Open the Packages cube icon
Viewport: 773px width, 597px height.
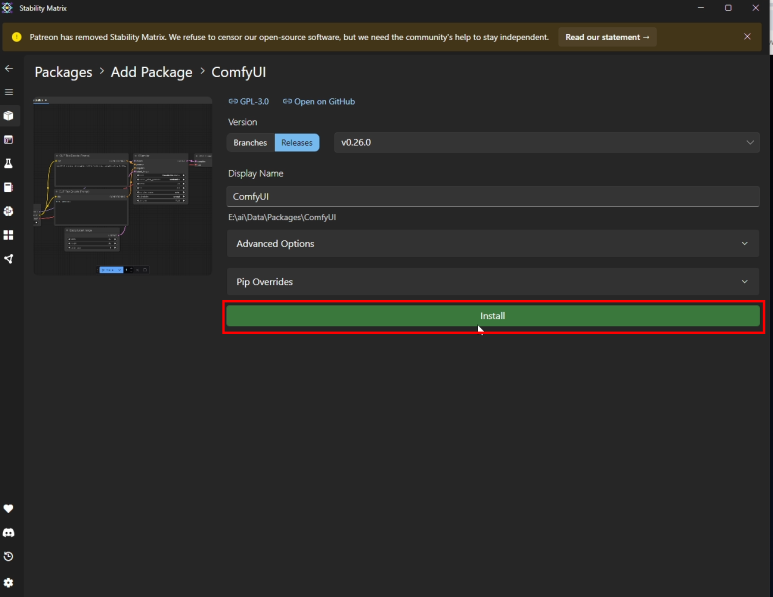pos(9,116)
